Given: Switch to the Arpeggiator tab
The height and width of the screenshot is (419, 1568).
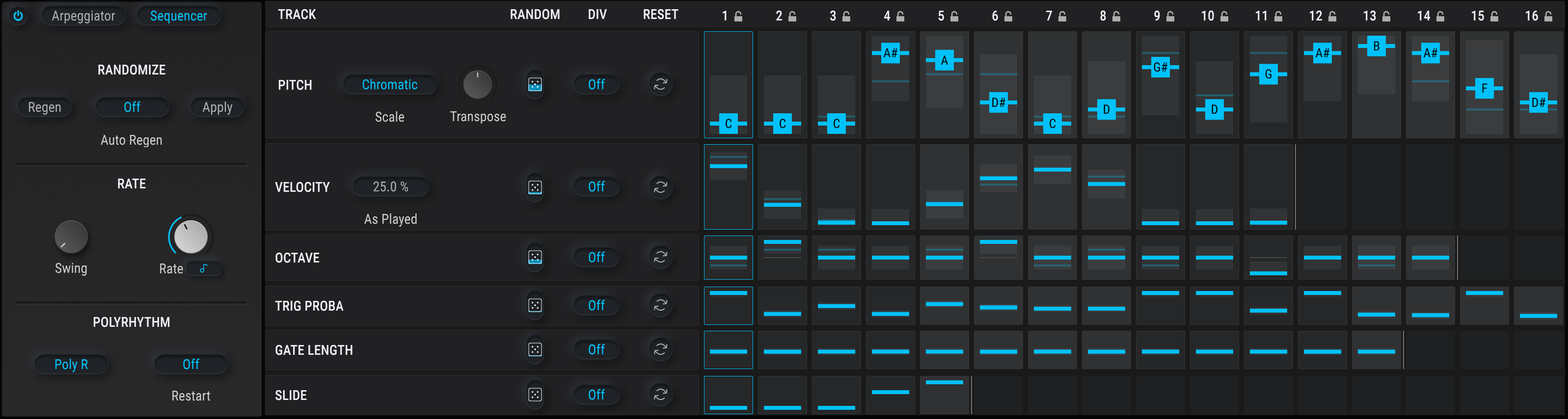Looking at the screenshot, I should coord(83,16).
